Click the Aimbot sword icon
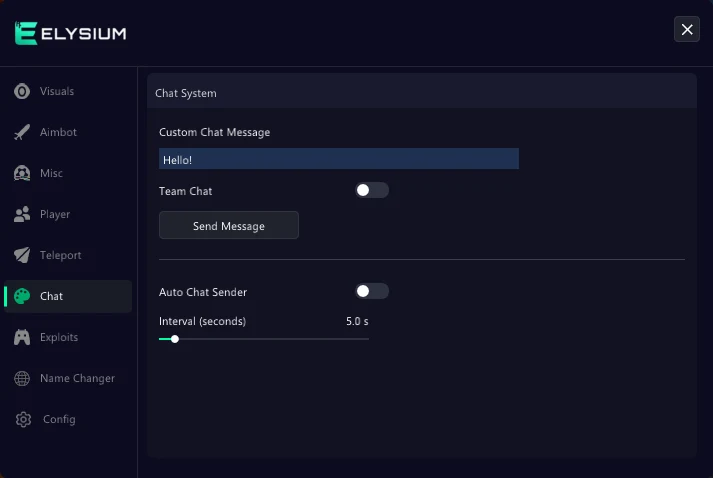The height and width of the screenshot is (478, 713). pyautogui.click(x=22, y=132)
